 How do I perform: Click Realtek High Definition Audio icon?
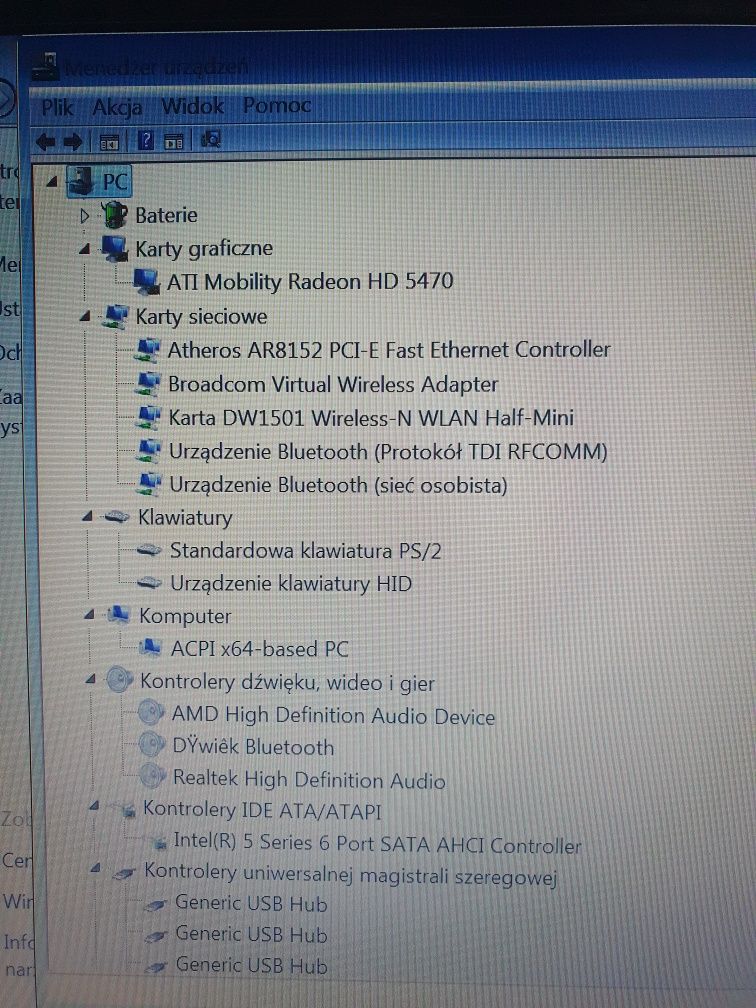(x=153, y=775)
